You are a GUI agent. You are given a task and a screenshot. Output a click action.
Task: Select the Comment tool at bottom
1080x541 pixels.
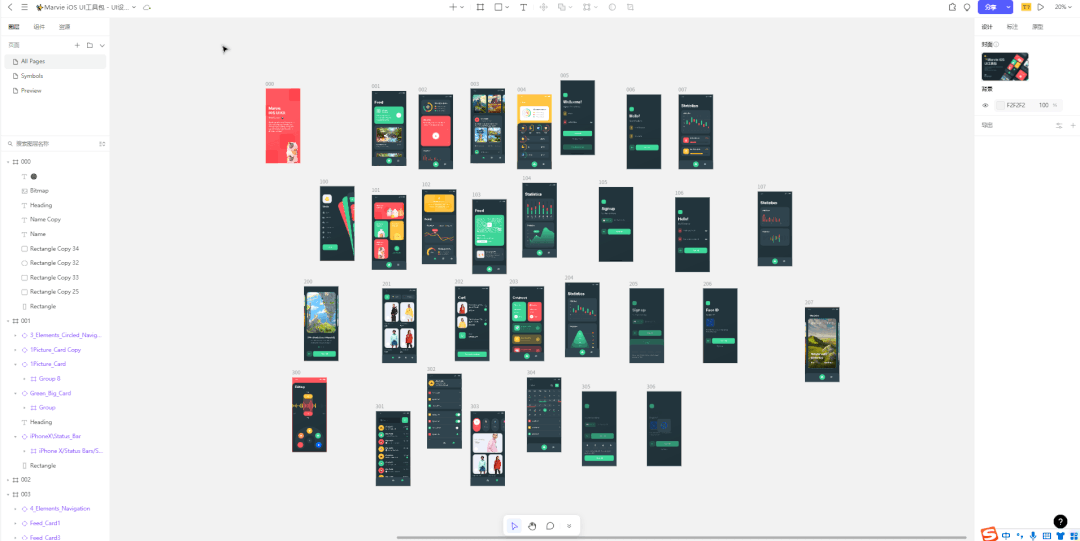tap(550, 526)
